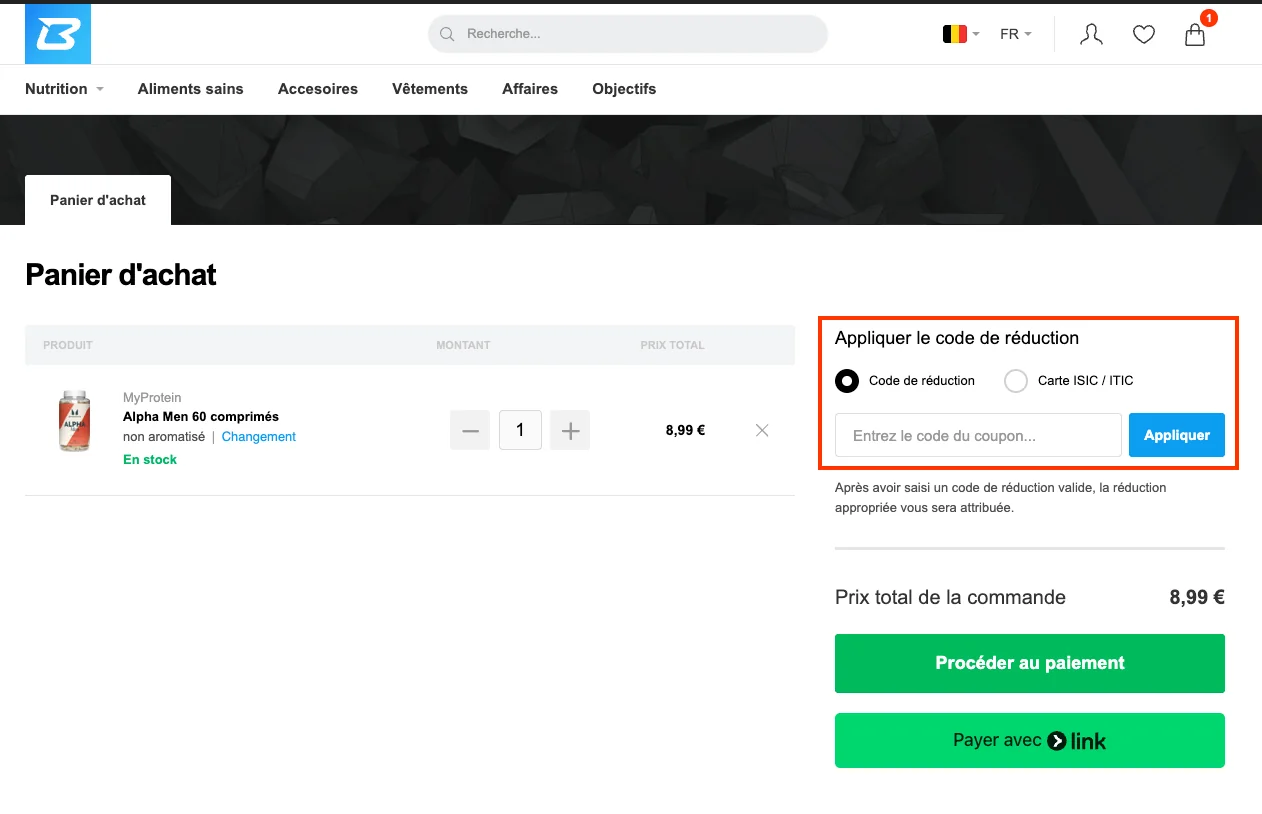Increase quantity with plus button

[570, 431]
